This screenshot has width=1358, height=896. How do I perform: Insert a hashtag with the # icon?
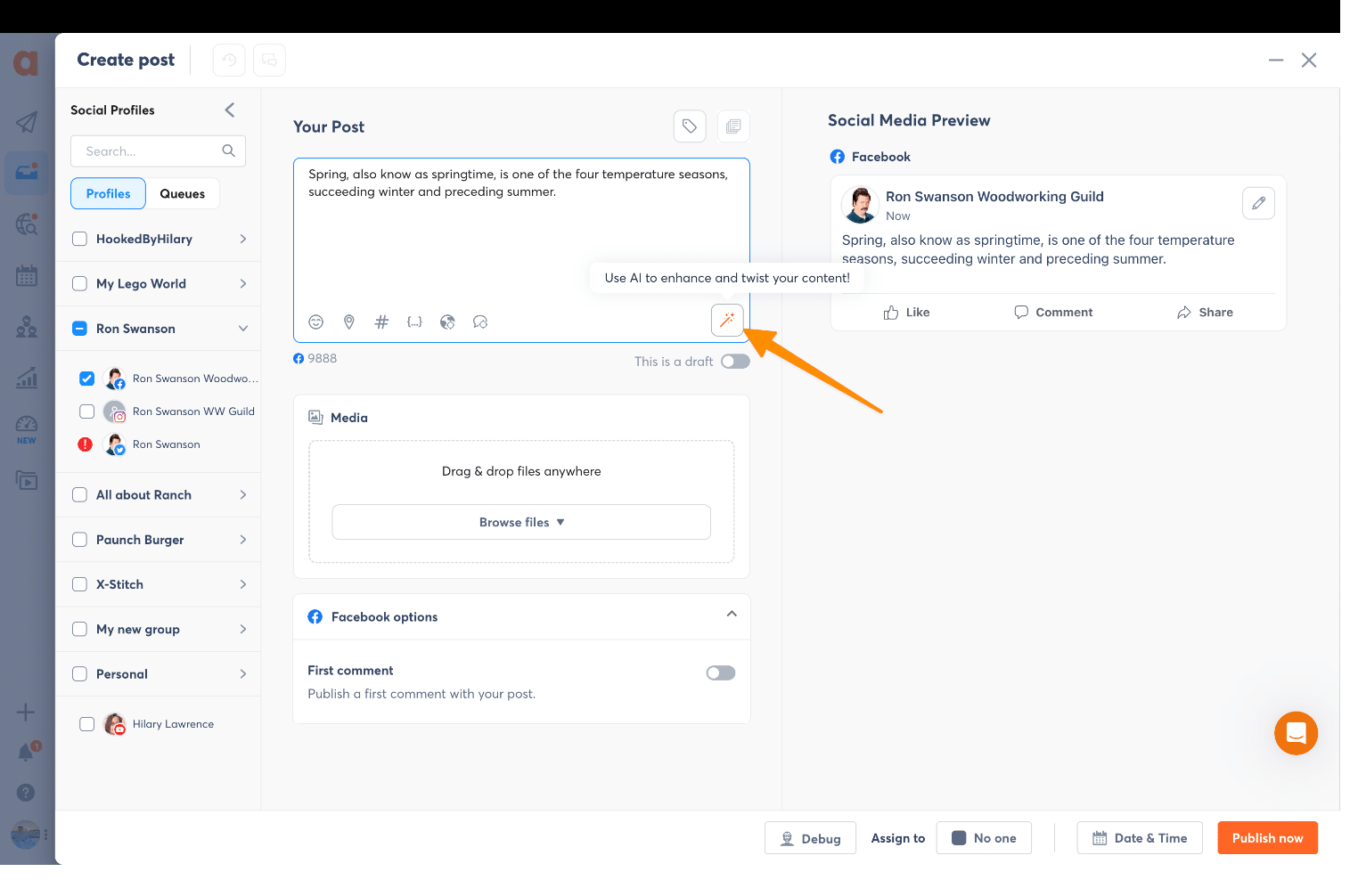coord(381,322)
